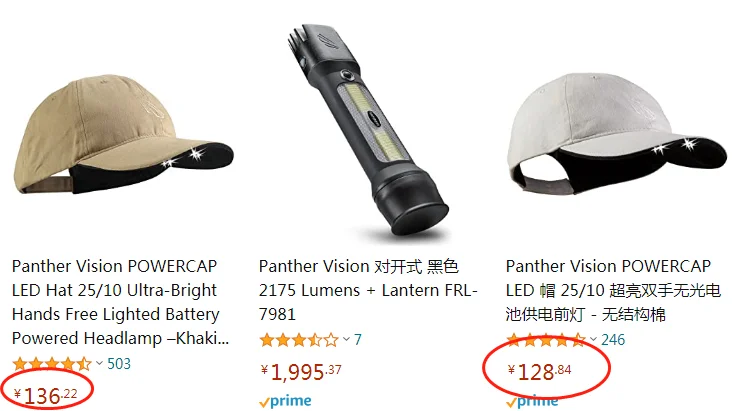This screenshot has width=751, height=411.
Task: Open the 246 reviews count link
Action: coord(613,340)
